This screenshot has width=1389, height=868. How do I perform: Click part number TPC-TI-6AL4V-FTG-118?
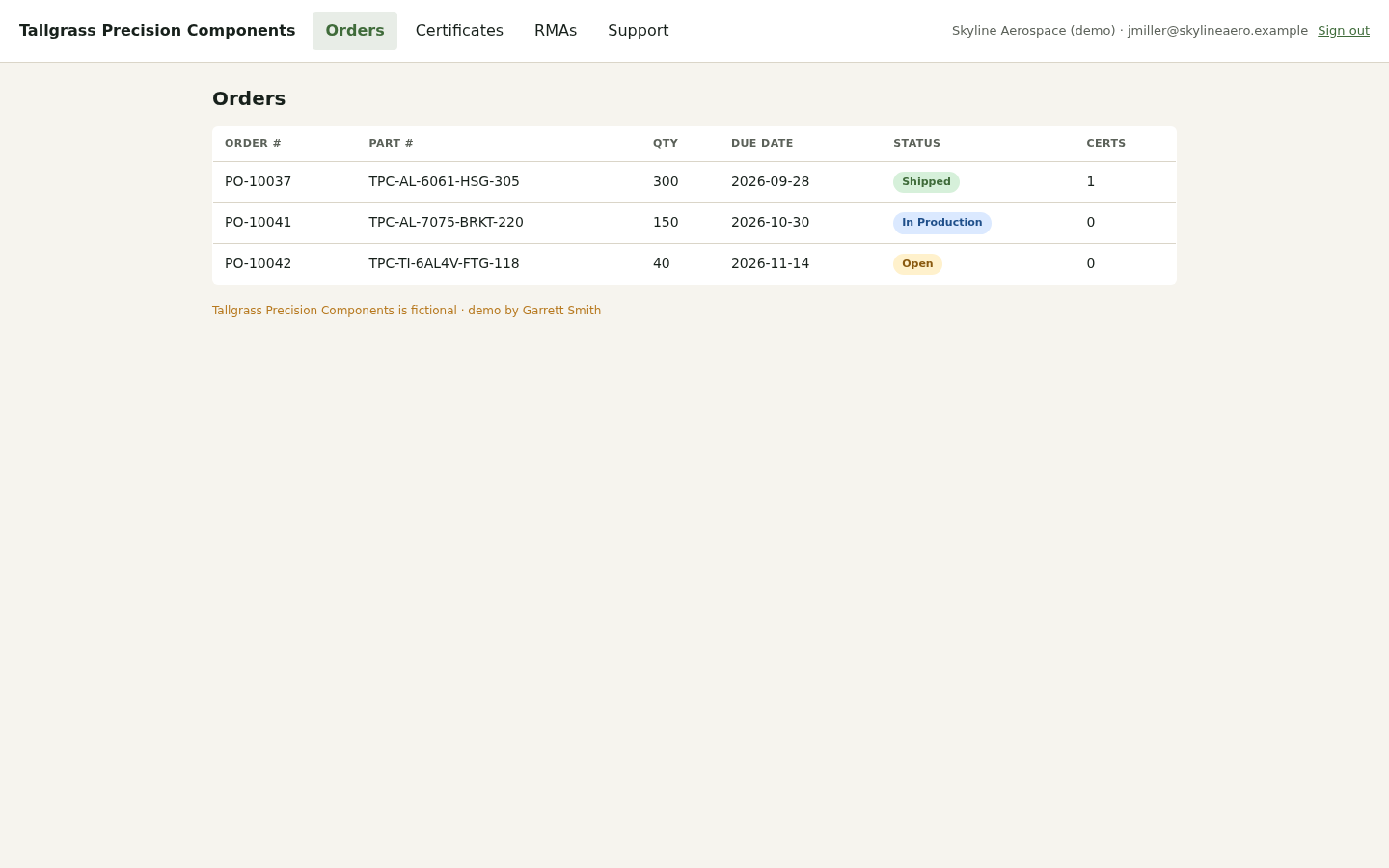(444, 263)
